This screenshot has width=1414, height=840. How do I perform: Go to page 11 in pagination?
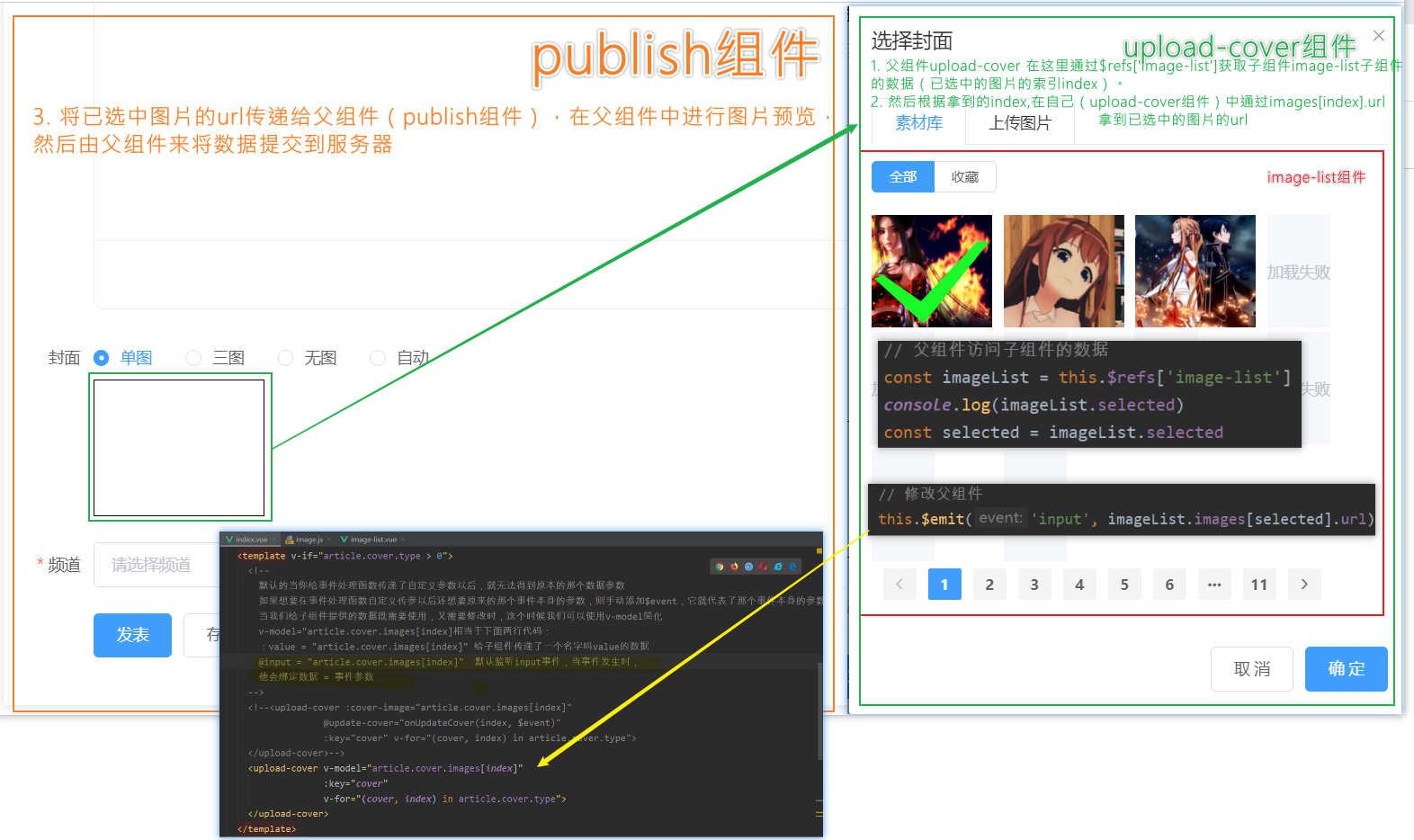tap(1259, 585)
